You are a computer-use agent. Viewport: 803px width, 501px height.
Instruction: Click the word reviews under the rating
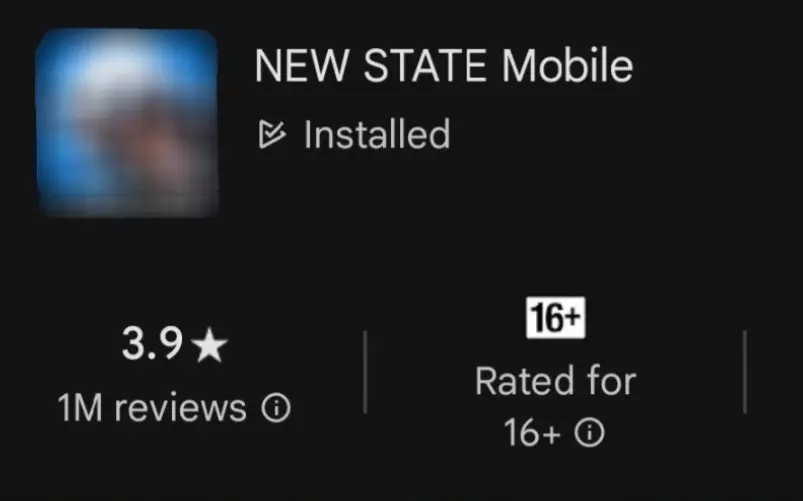click(180, 409)
